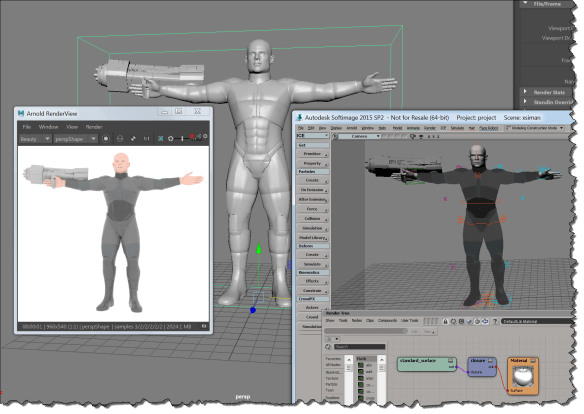Viewport: 584px width, 414px height.
Task: Click the Constrain button under Kinematics
Action: click(312, 290)
